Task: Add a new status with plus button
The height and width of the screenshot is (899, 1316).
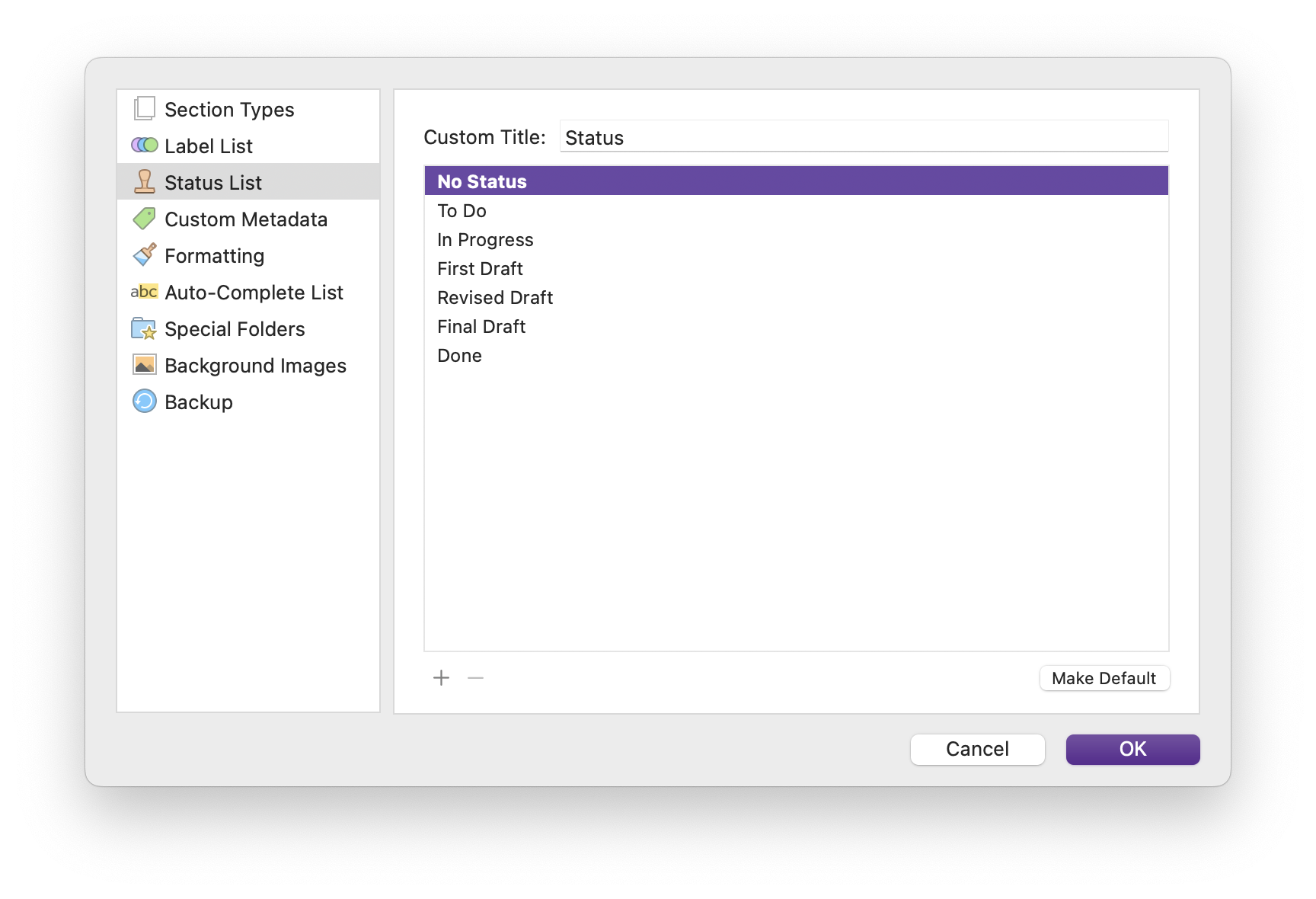Action: pos(441,678)
